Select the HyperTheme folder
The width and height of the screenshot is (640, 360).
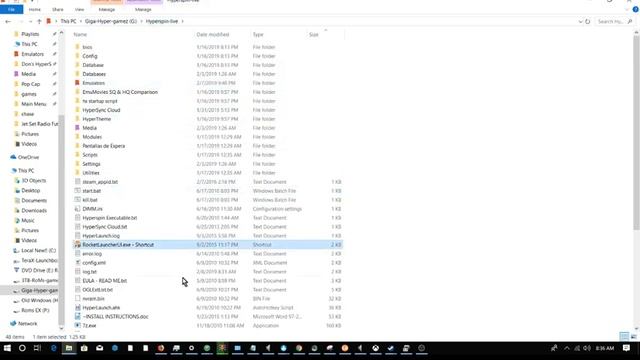click(96, 119)
